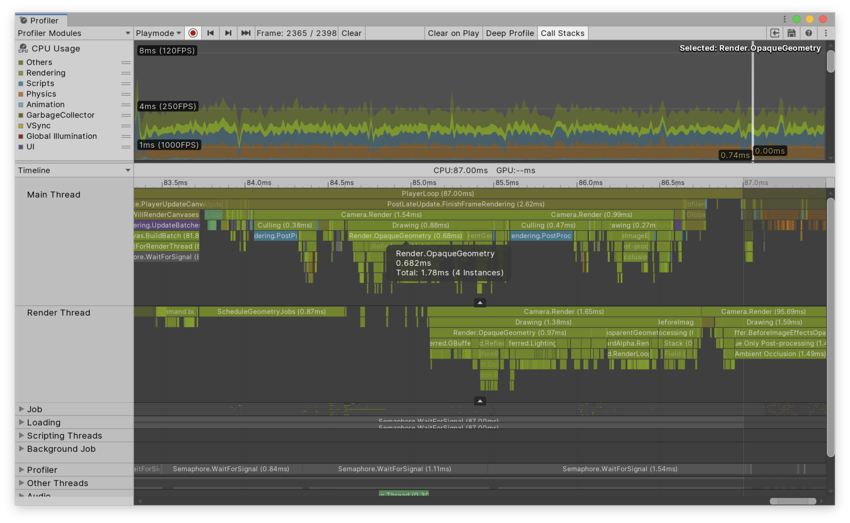Go to the first frame

[x=210, y=33]
